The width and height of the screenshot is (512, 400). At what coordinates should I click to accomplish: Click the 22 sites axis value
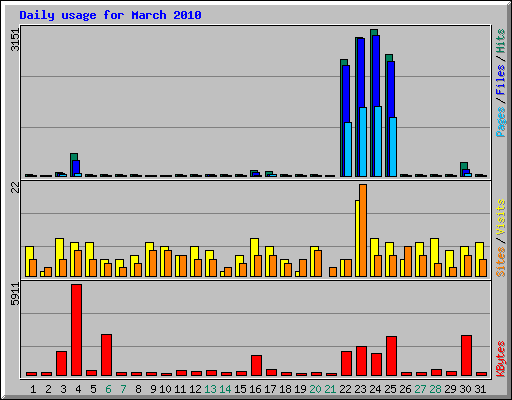(x=15, y=188)
